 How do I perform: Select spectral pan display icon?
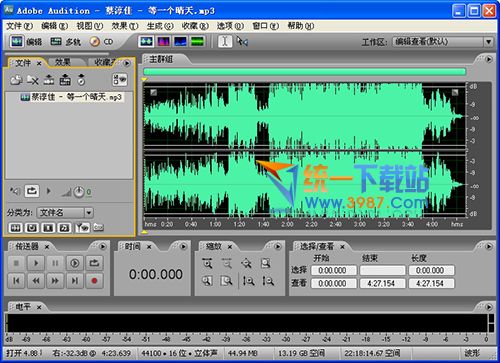pos(180,42)
